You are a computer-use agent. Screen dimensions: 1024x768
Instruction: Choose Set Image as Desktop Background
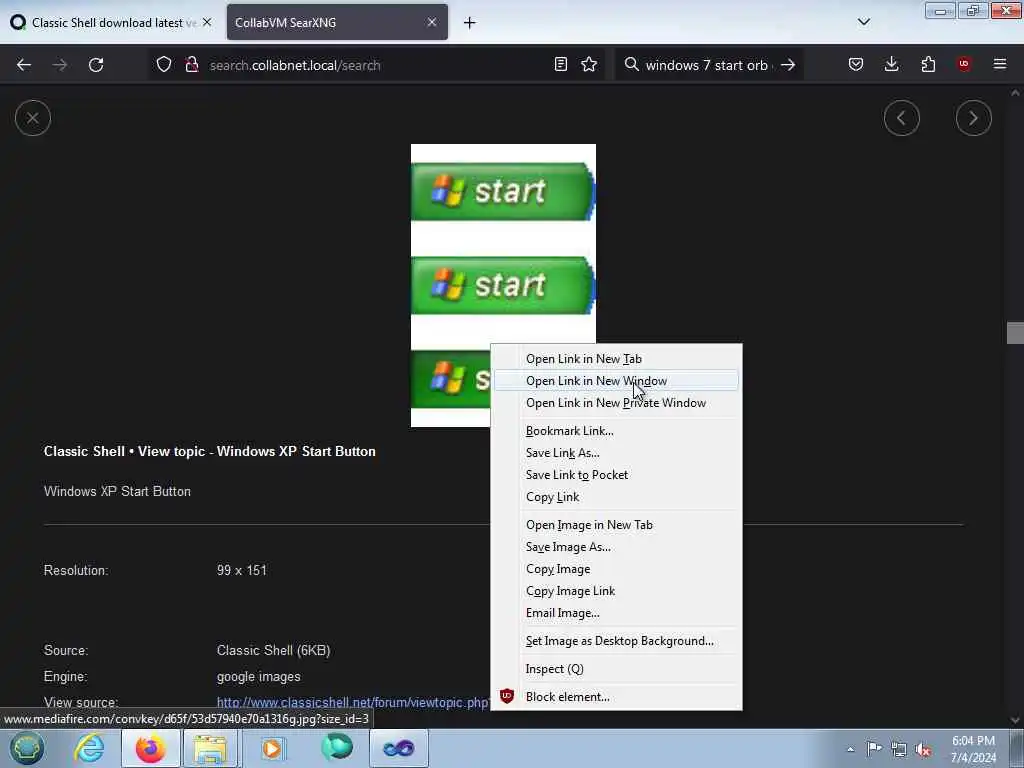tap(616, 641)
